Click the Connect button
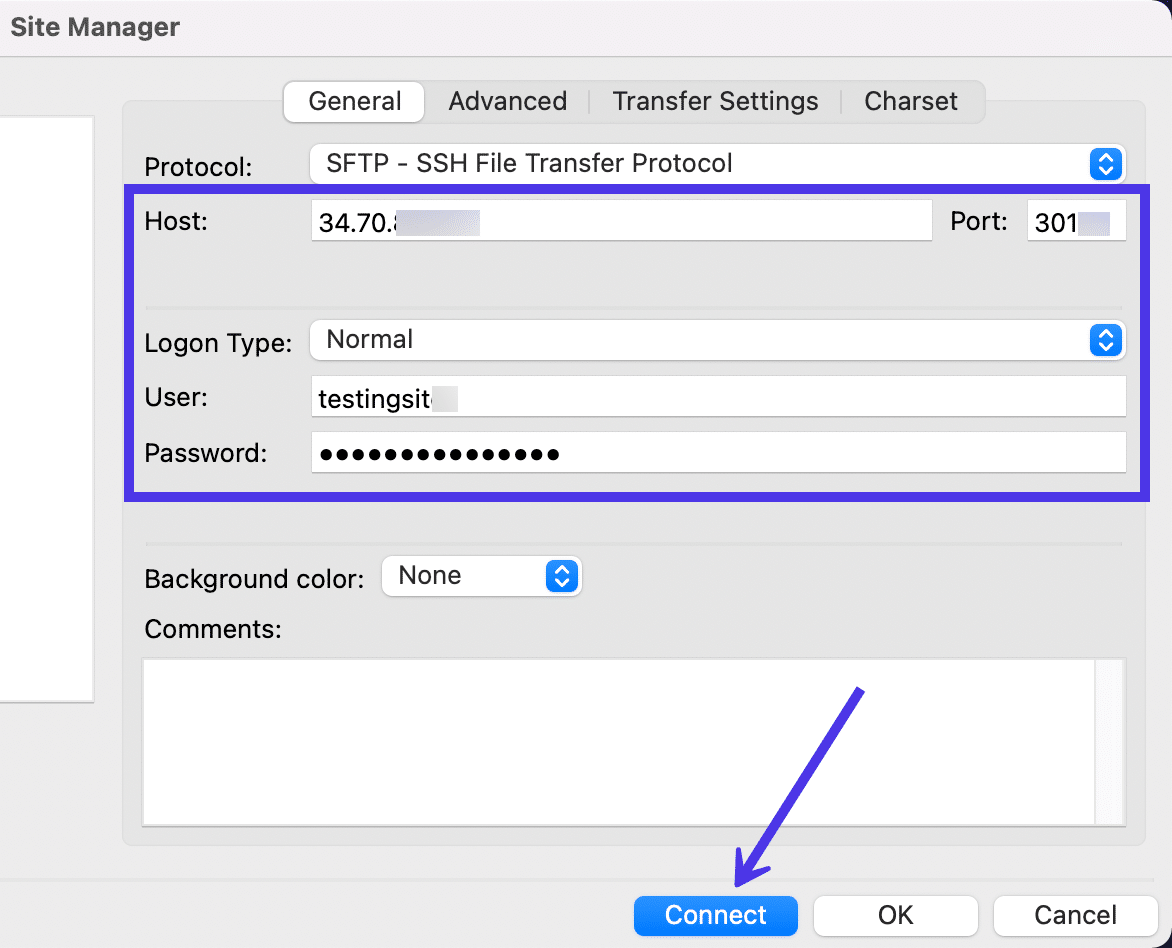The width and height of the screenshot is (1172, 948). click(715, 915)
